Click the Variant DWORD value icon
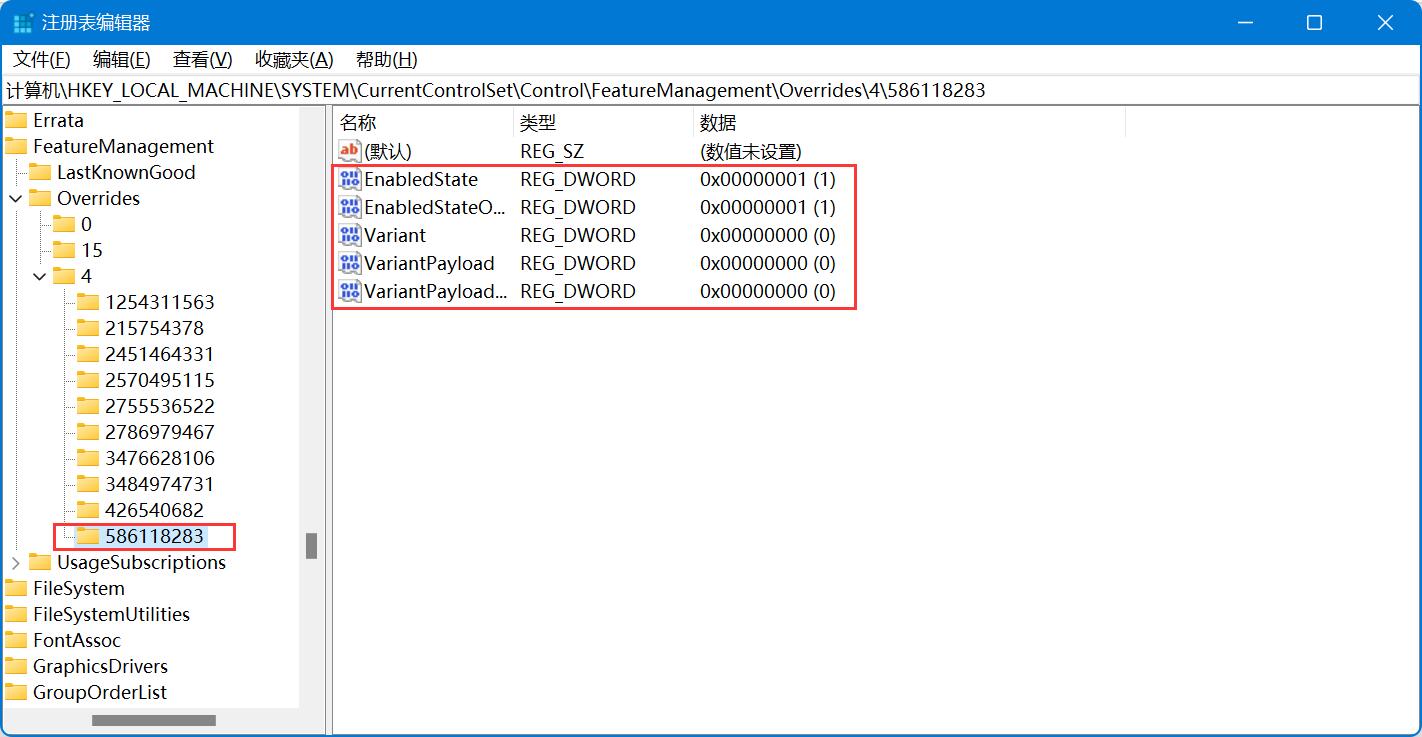Viewport: 1422px width, 737px height. click(x=350, y=236)
